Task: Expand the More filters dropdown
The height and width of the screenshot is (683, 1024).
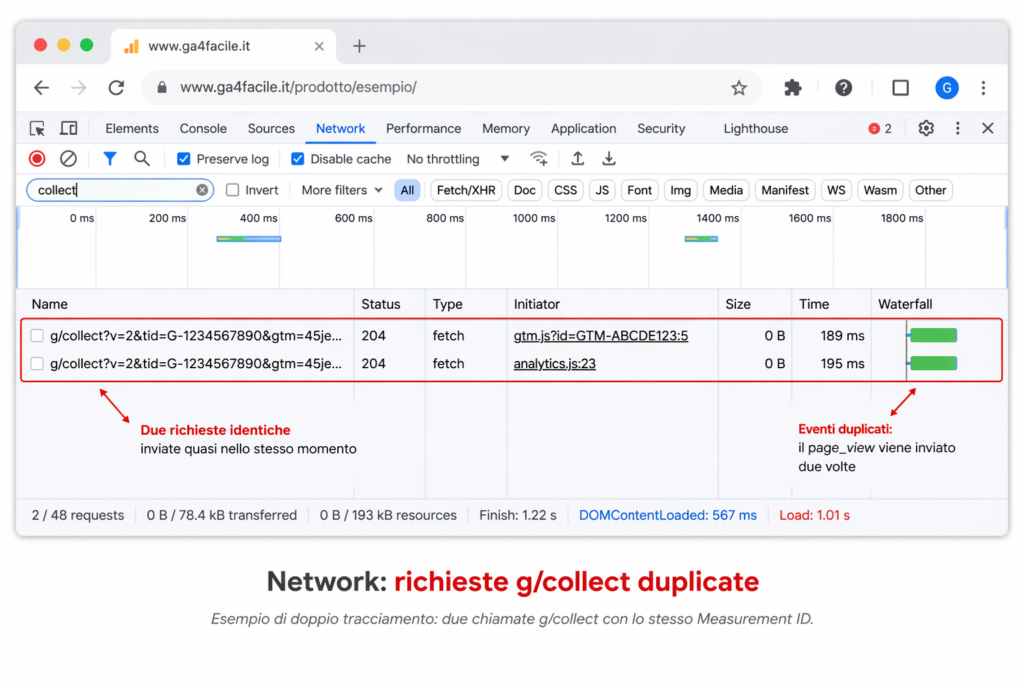Action: [342, 190]
